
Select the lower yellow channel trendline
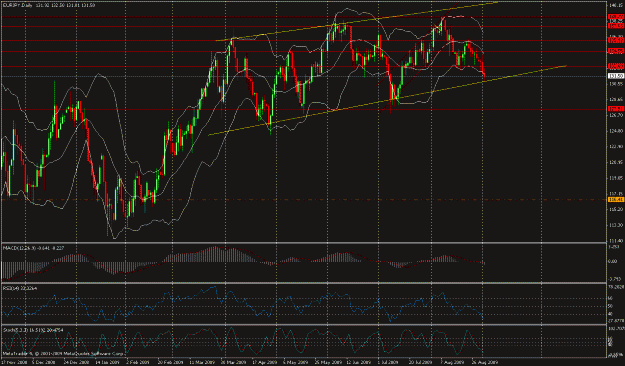387,100
